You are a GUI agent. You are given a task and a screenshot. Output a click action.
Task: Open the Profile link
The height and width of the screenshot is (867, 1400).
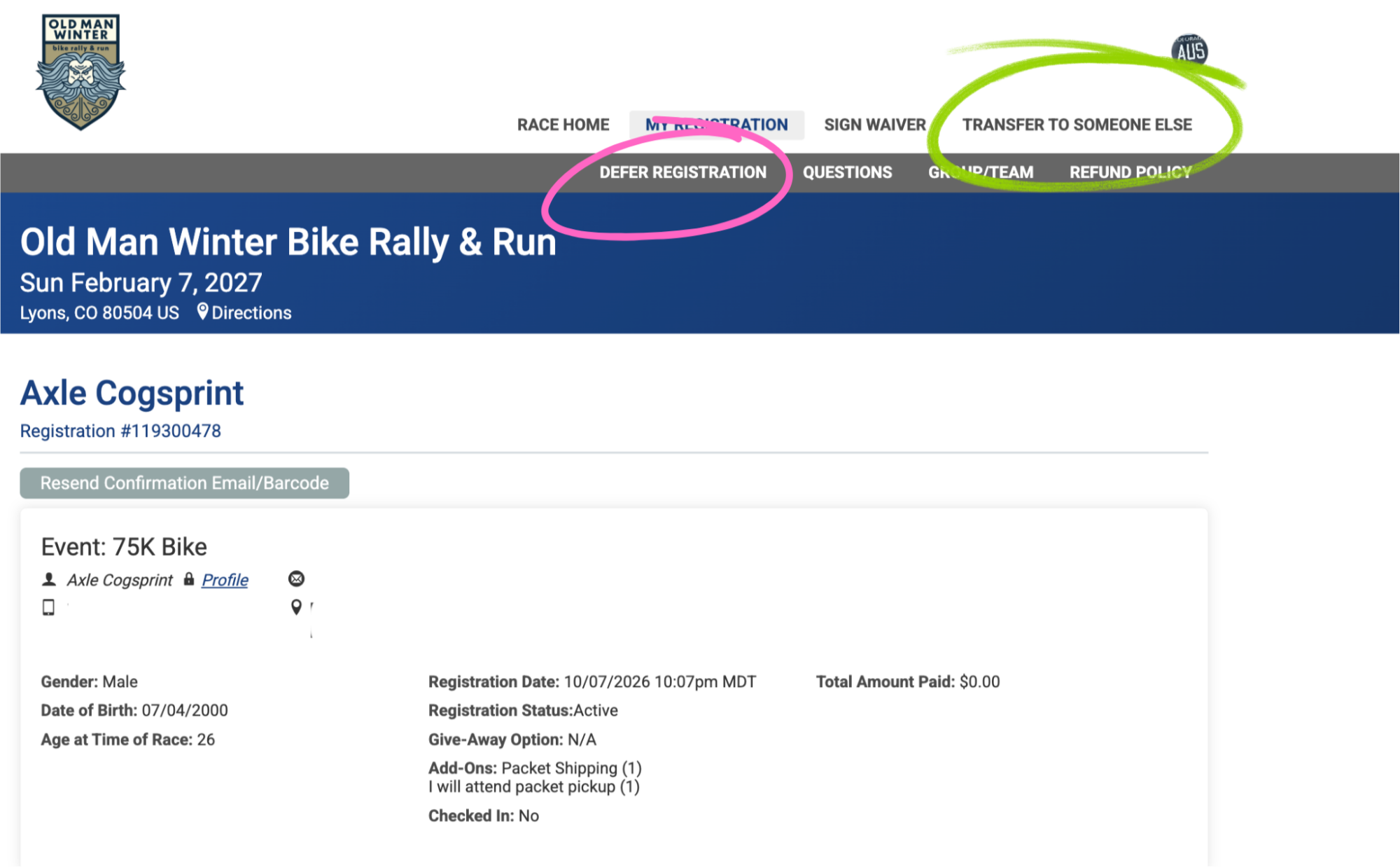click(x=225, y=580)
